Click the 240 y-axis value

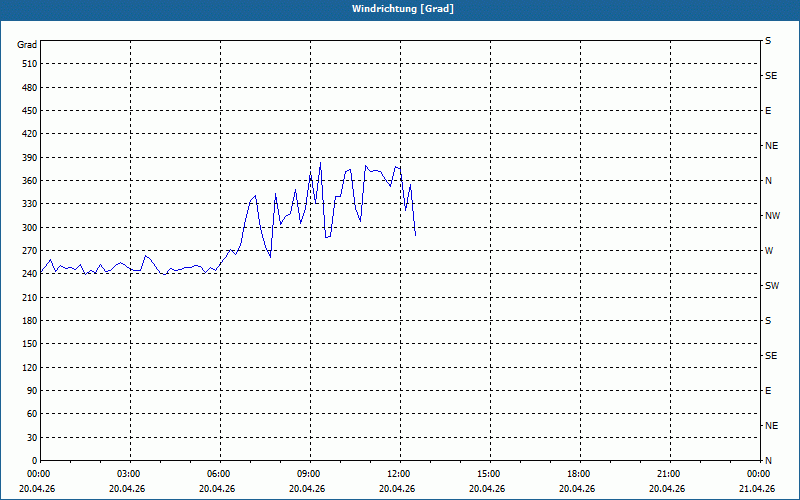(30, 274)
